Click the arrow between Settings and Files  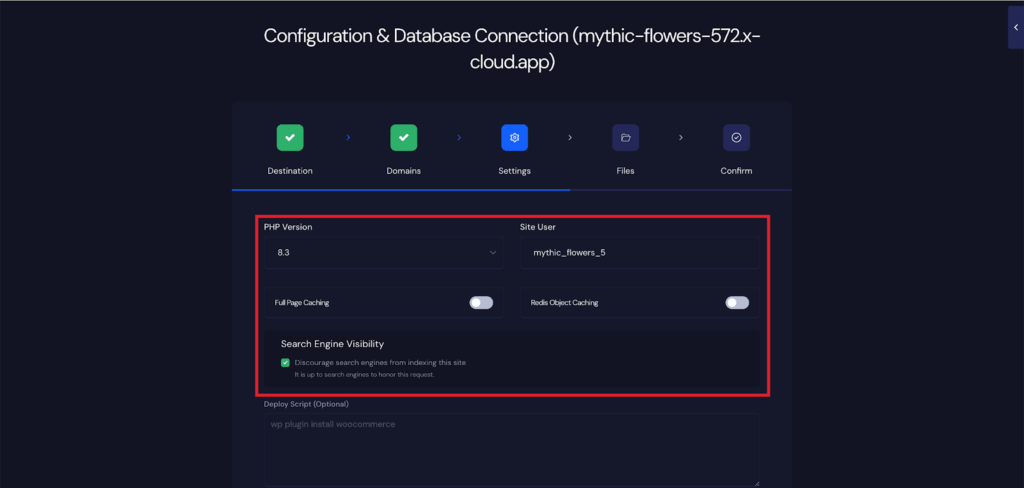click(x=570, y=137)
